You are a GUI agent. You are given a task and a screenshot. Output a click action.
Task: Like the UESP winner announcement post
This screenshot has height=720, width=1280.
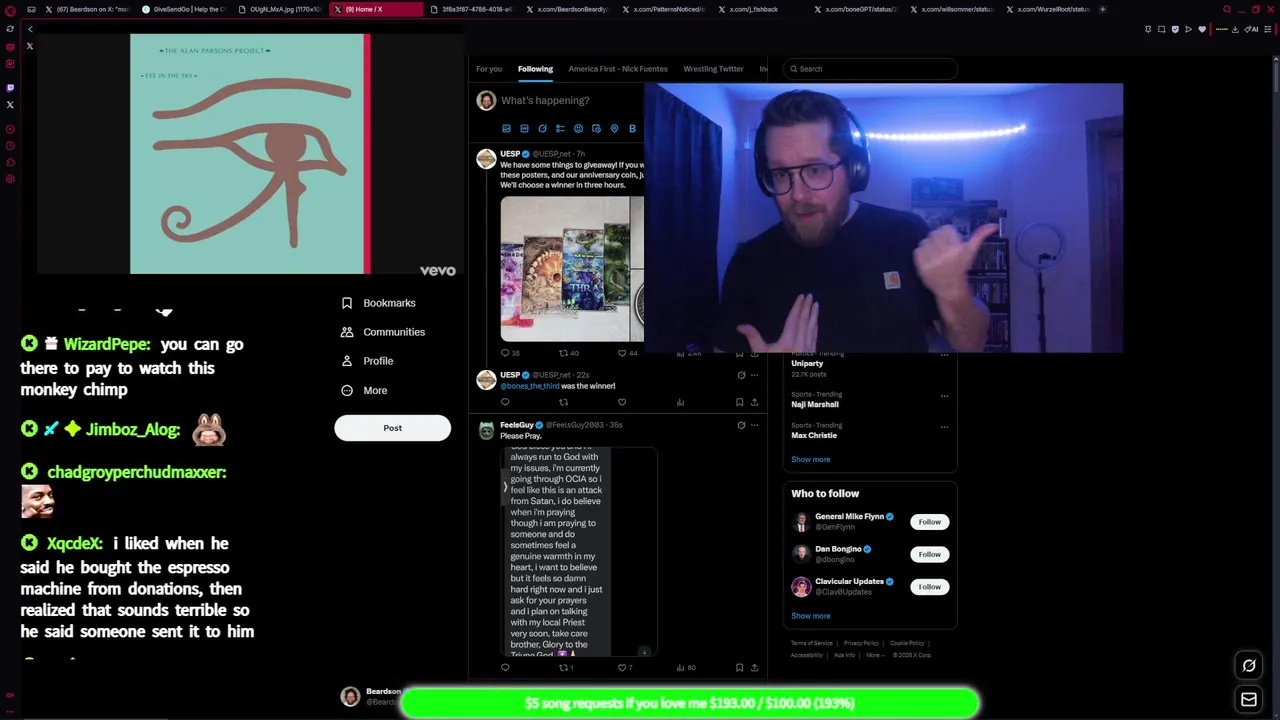pyautogui.click(x=622, y=402)
